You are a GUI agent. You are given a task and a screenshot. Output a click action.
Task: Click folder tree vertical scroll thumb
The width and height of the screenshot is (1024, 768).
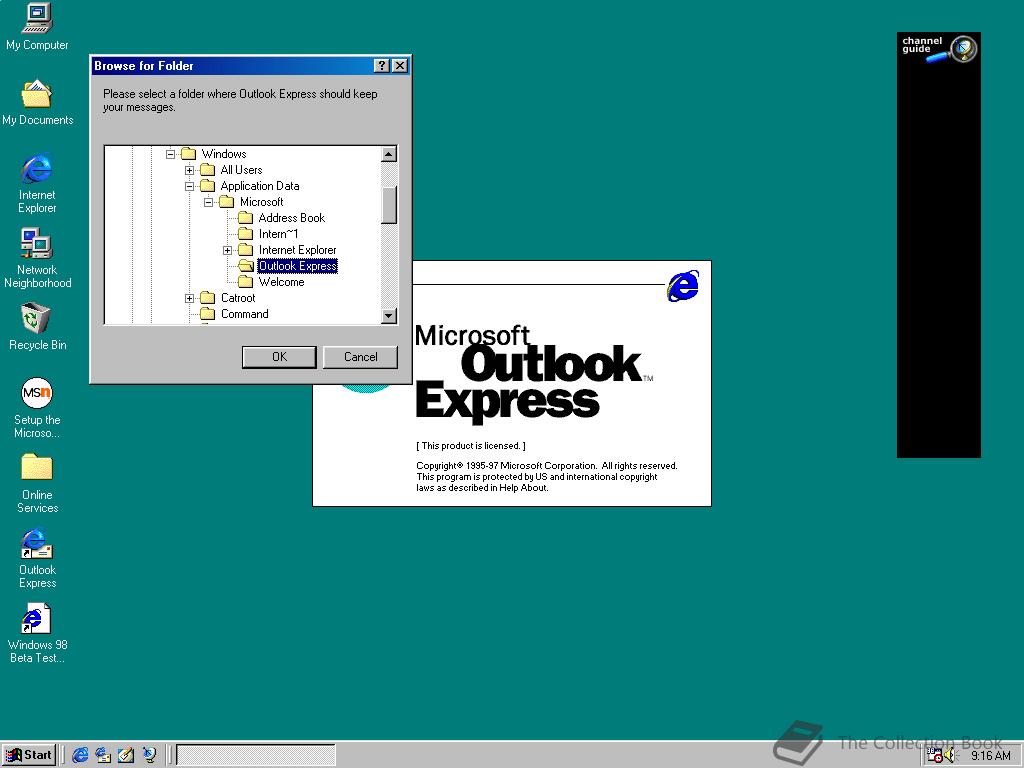click(389, 206)
